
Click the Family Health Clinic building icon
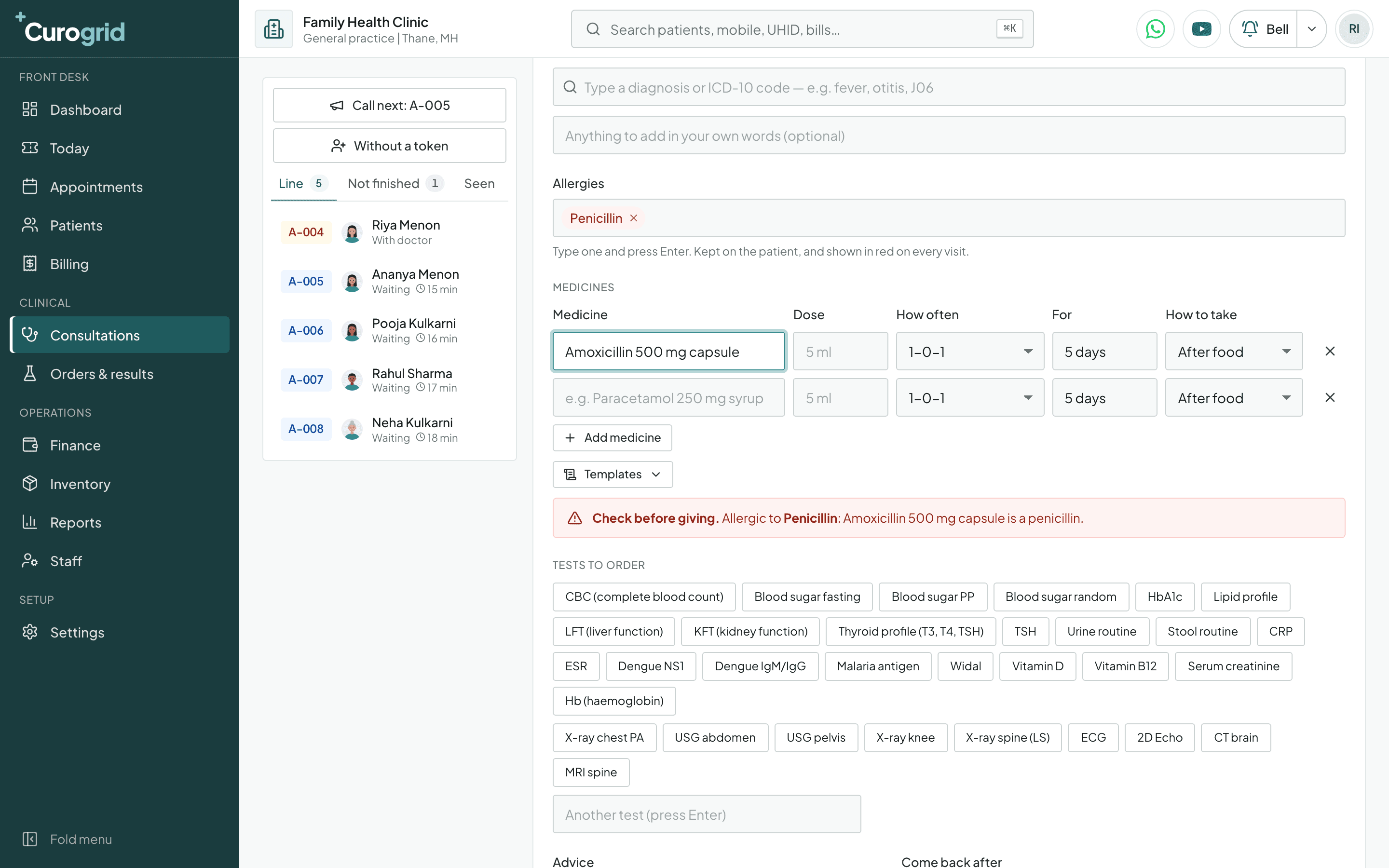(x=274, y=29)
